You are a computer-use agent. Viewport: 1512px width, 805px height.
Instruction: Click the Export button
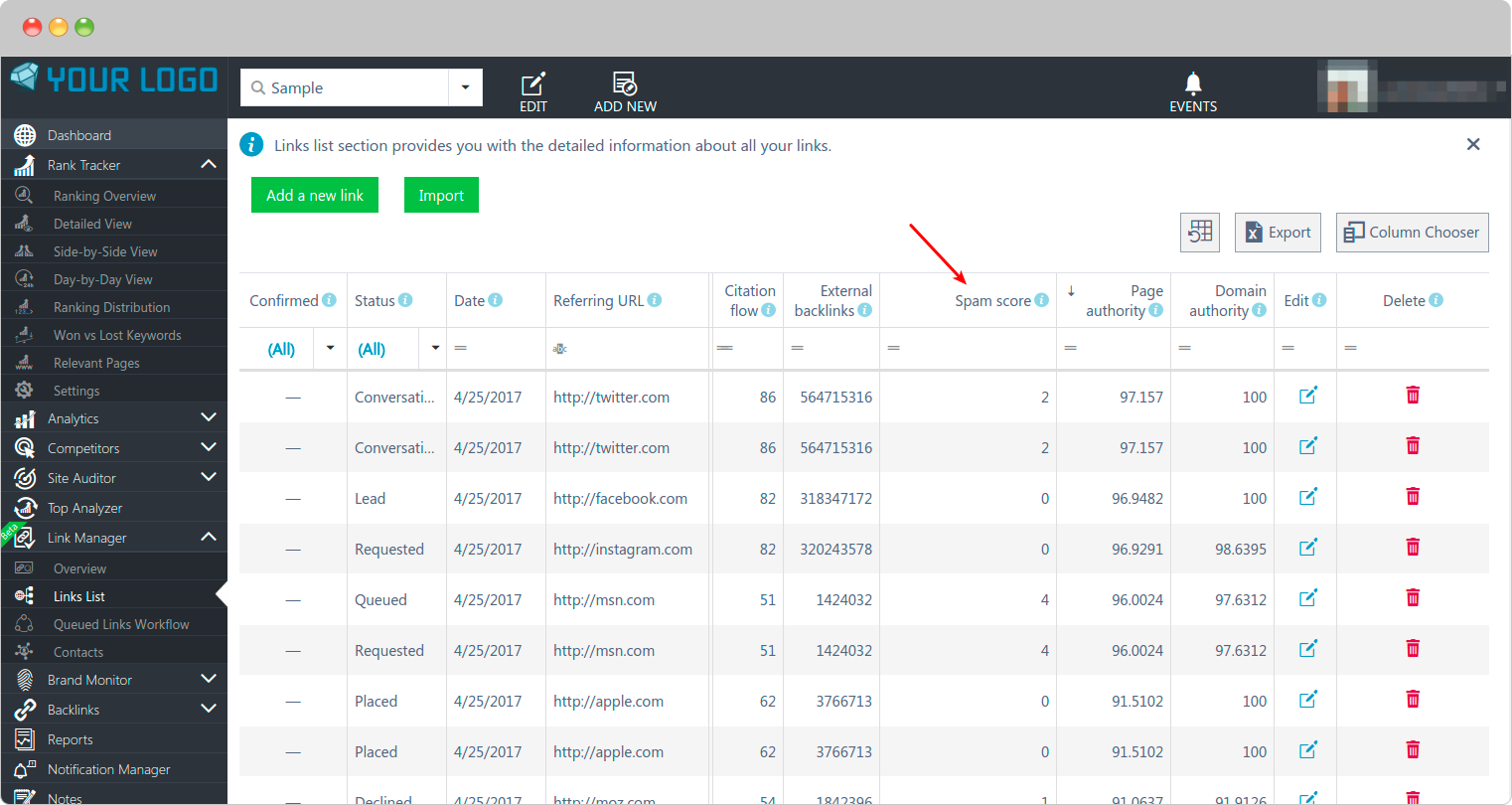[x=1278, y=233]
